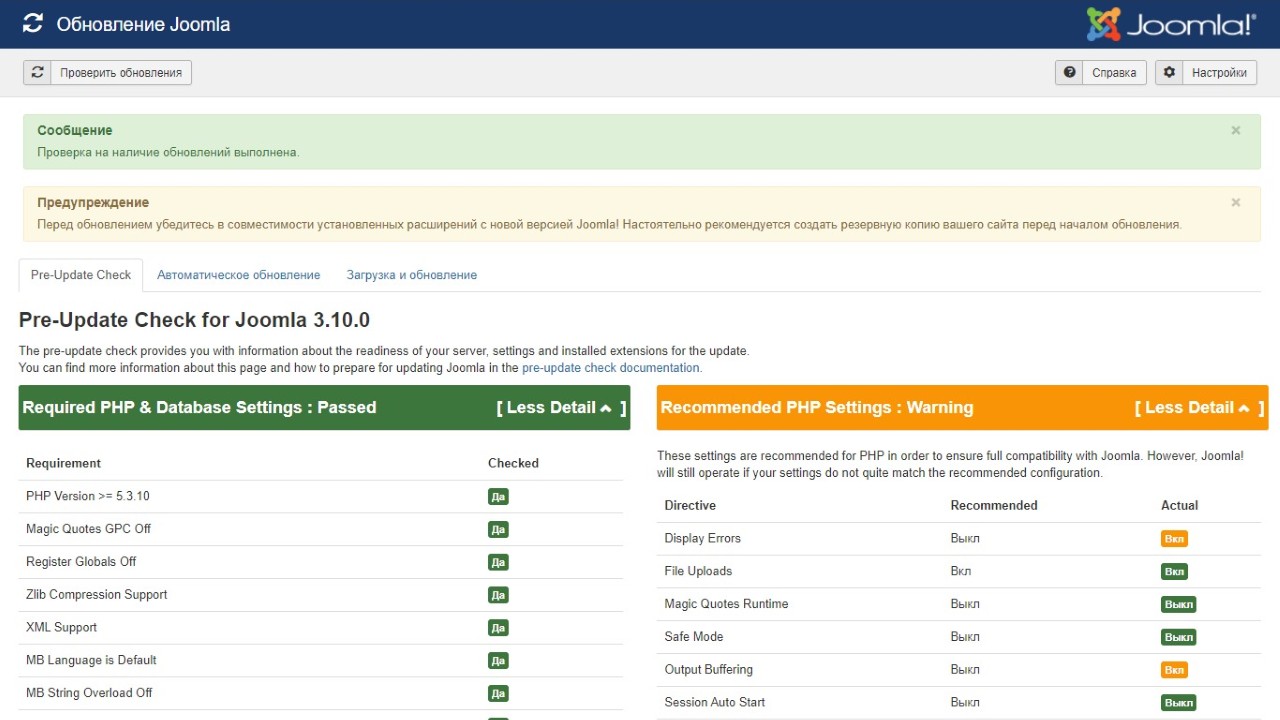Viewport: 1280px width, 720px height.
Task: Click the Обновление Joomla page title
Action: click(x=144, y=24)
